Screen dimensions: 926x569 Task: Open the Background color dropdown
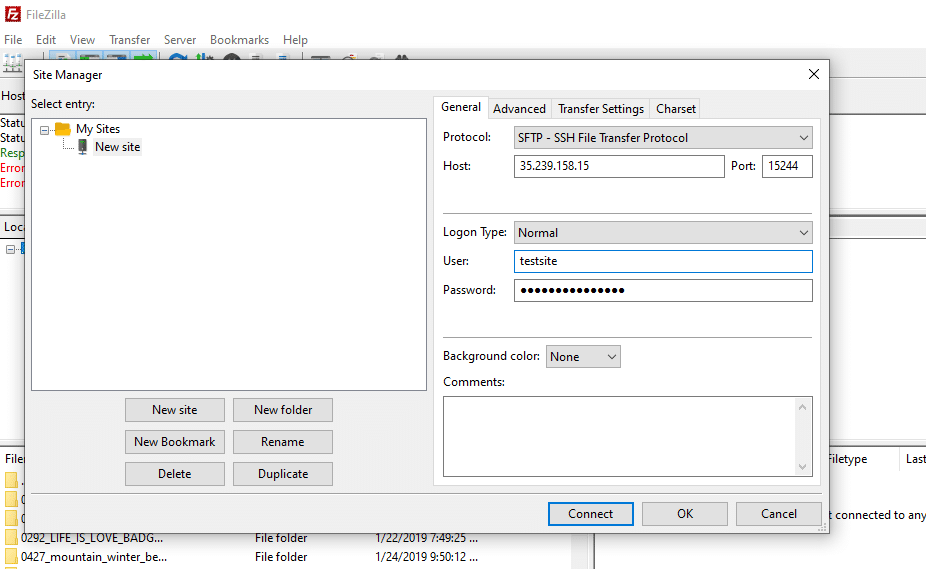[x=583, y=357]
